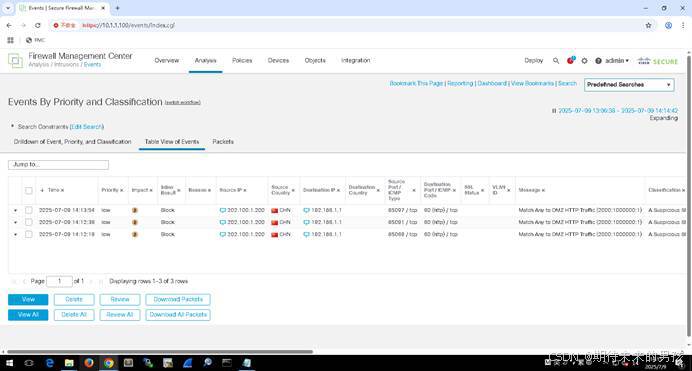Click CHN flag icon in 14:12:19 row

pos(275,235)
